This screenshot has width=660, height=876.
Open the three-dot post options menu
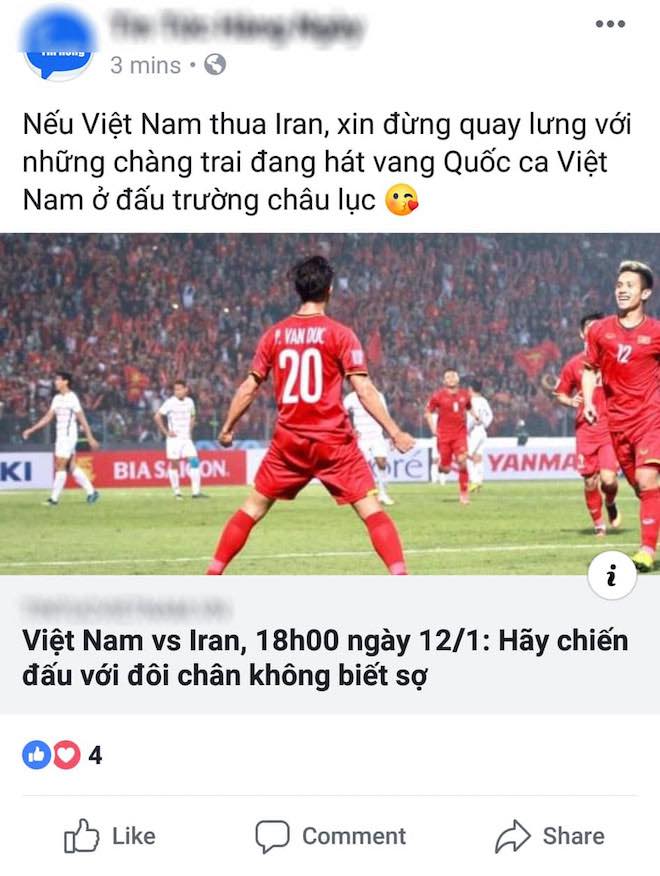pos(610,23)
